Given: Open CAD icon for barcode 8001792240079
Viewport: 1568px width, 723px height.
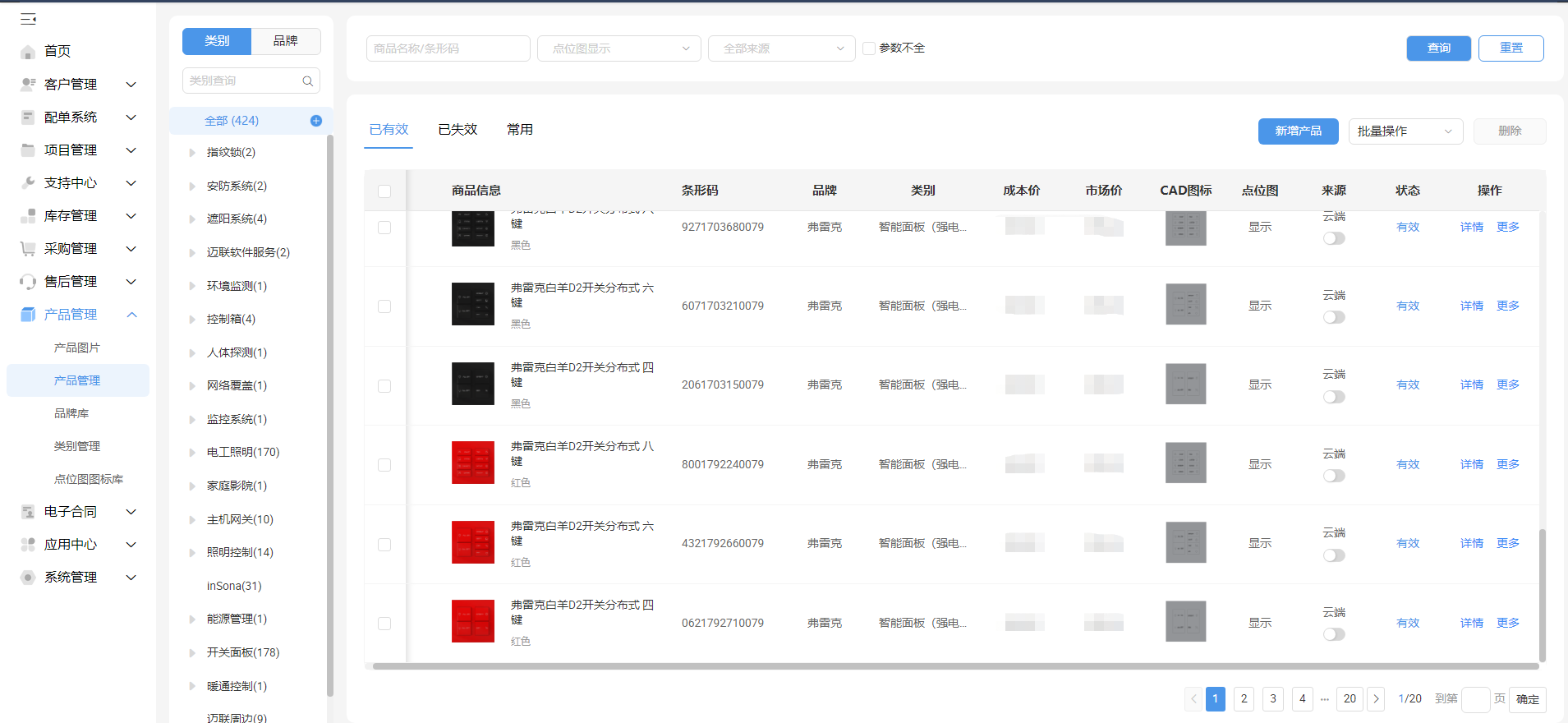Looking at the screenshot, I should pos(1186,463).
